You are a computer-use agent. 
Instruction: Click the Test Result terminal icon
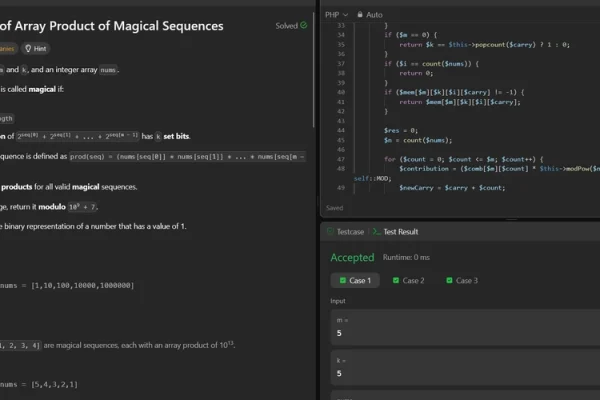[x=375, y=231]
